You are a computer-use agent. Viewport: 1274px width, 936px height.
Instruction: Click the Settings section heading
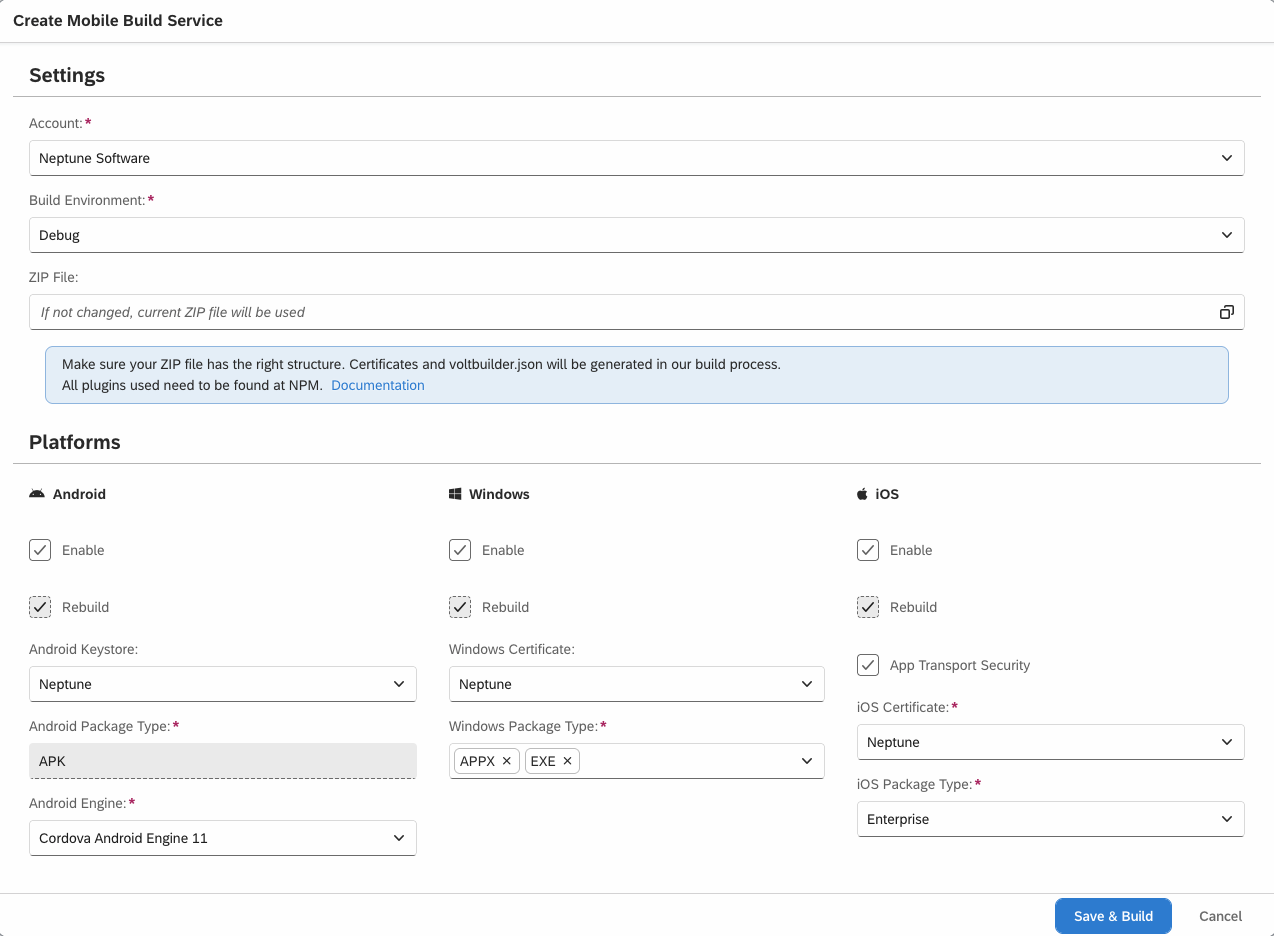tap(67, 75)
